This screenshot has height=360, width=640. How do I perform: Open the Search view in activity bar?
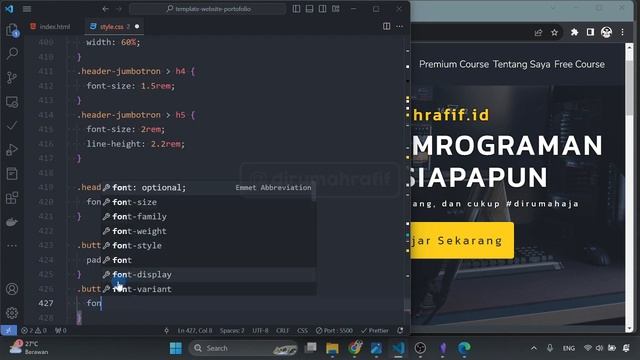(12, 53)
